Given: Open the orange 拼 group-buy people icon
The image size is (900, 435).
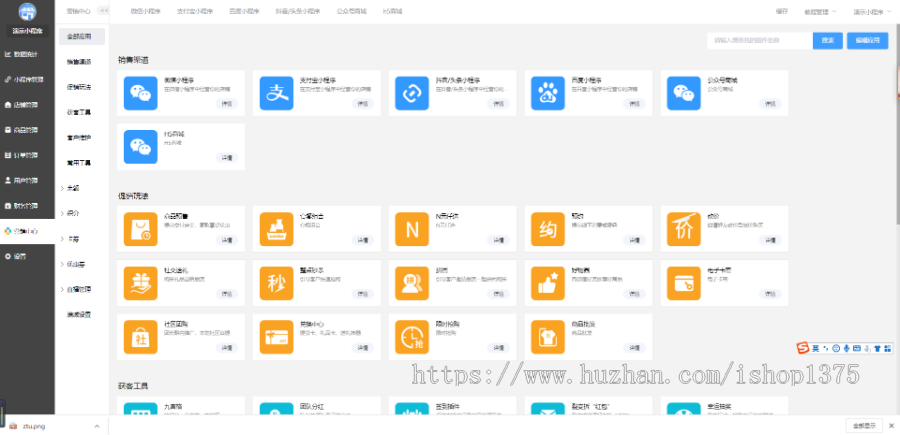Looking at the screenshot, I should pyautogui.click(x=412, y=283).
